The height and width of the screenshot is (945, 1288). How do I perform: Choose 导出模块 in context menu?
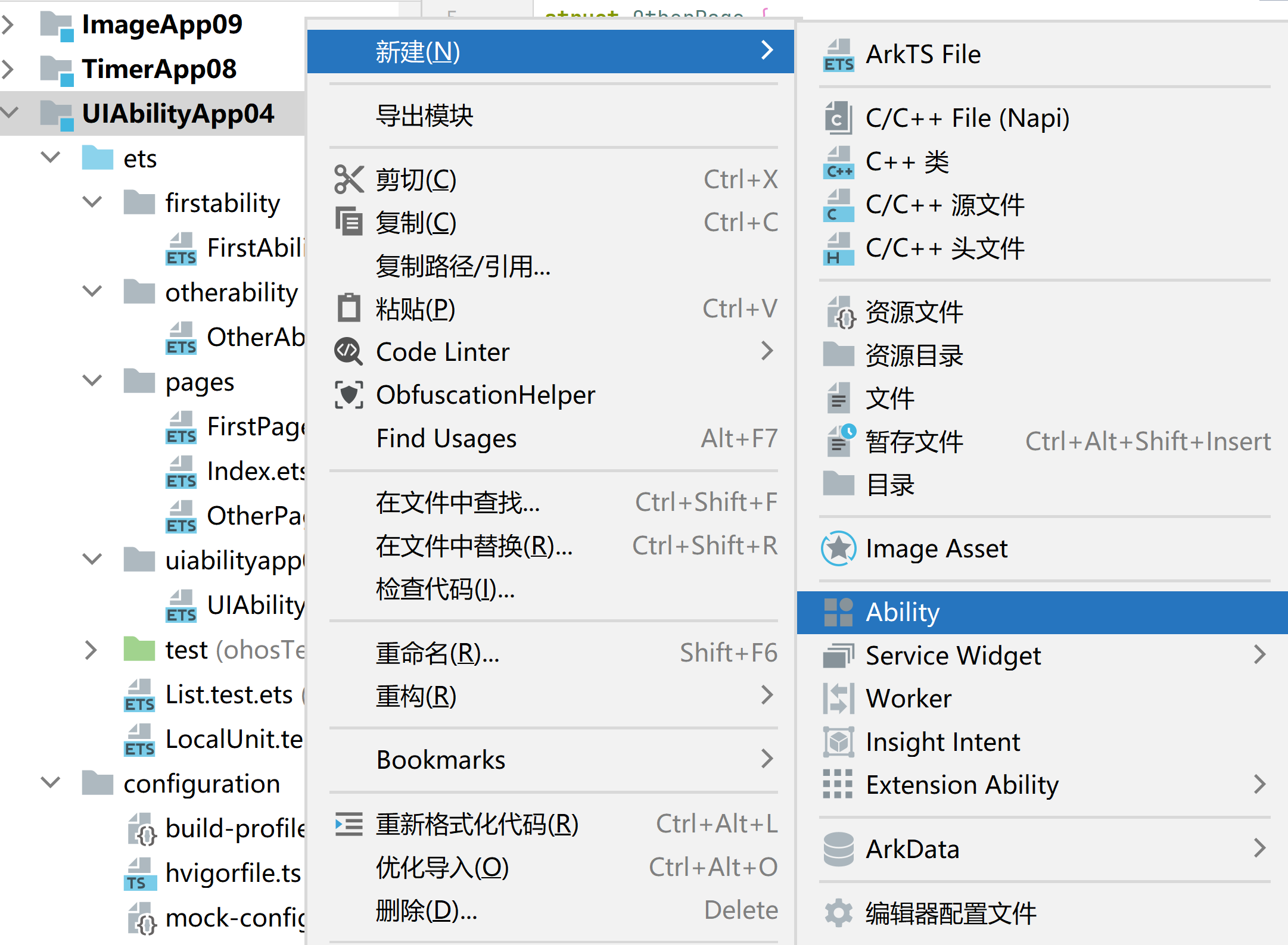pyautogui.click(x=424, y=116)
